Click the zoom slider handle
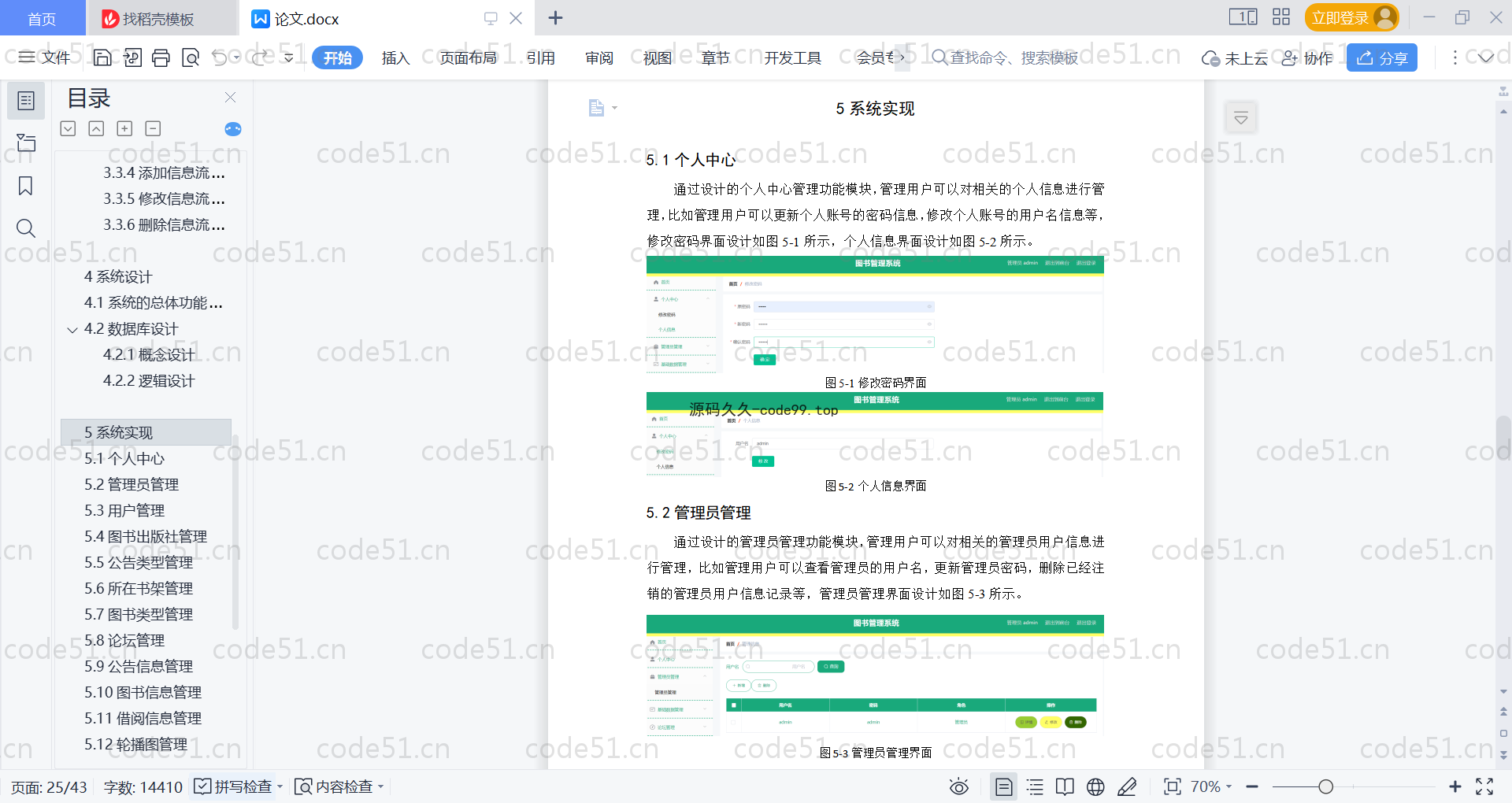The image size is (1512, 803). (x=1325, y=786)
